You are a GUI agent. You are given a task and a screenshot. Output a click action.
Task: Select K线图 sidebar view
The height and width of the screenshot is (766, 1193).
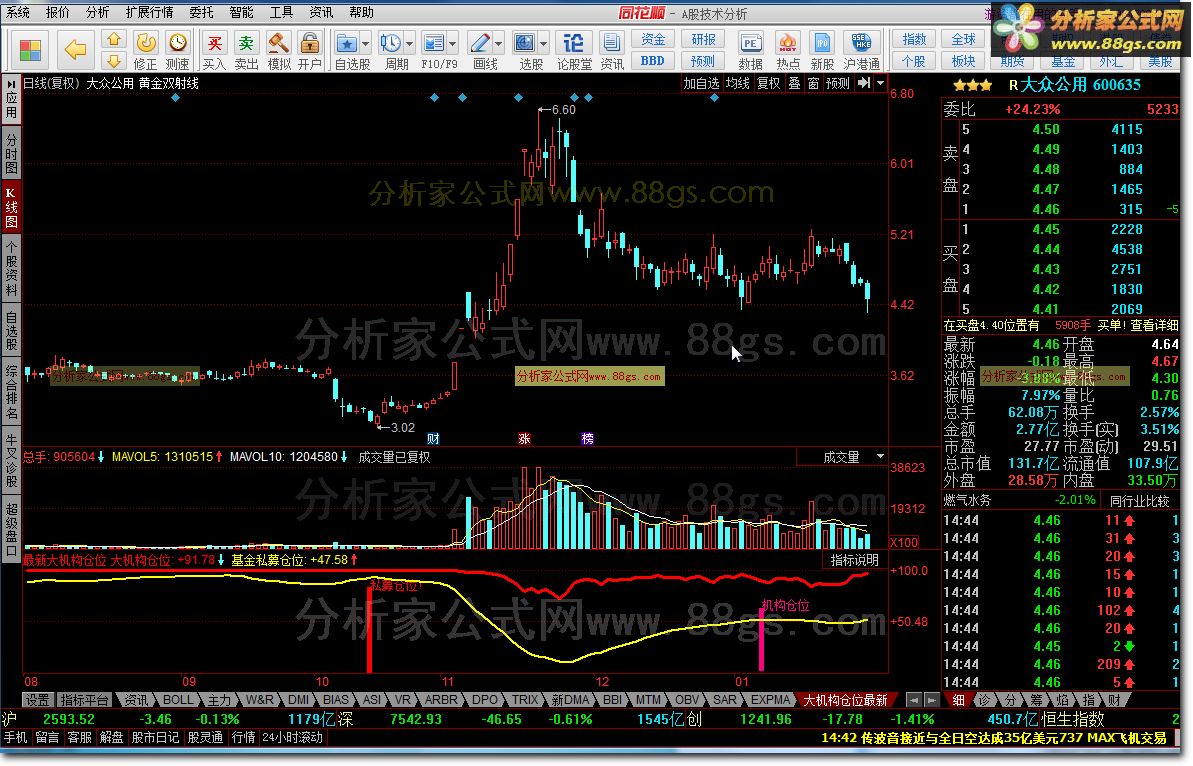click(x=11, y=206)
